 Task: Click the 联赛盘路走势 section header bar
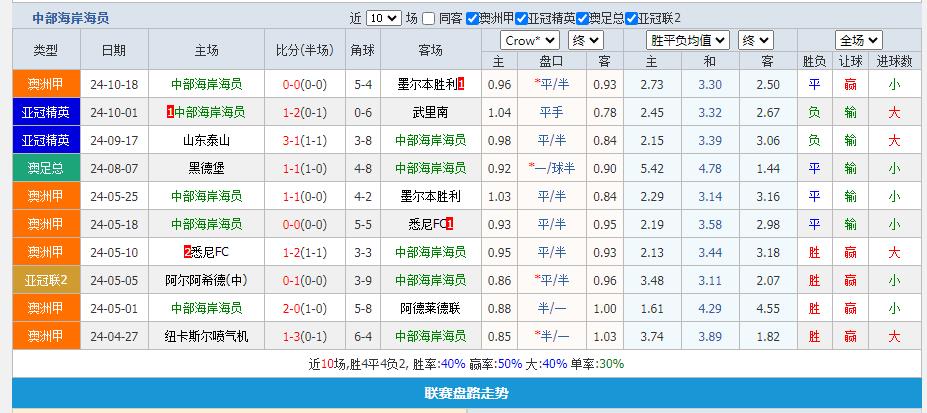pos(466,393)
